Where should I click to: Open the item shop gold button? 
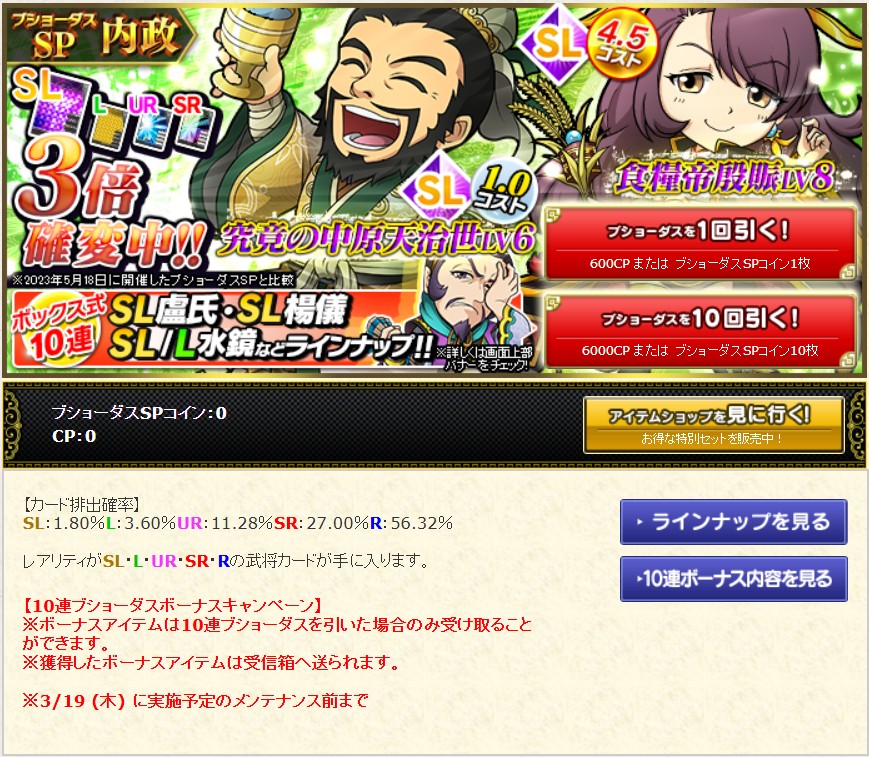(713, 425)
